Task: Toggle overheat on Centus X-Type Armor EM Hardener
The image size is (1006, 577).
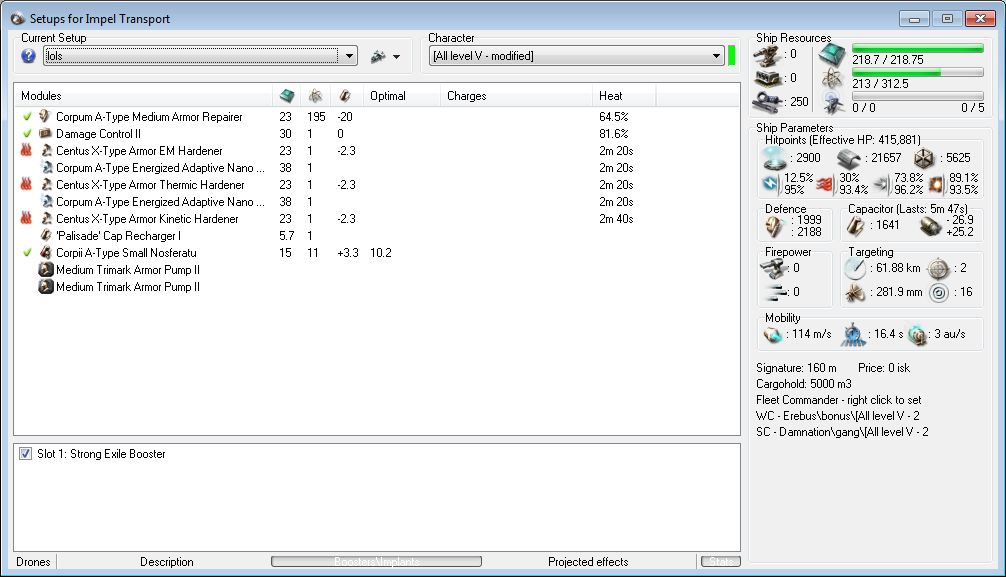Action: (x=26, y=150)
